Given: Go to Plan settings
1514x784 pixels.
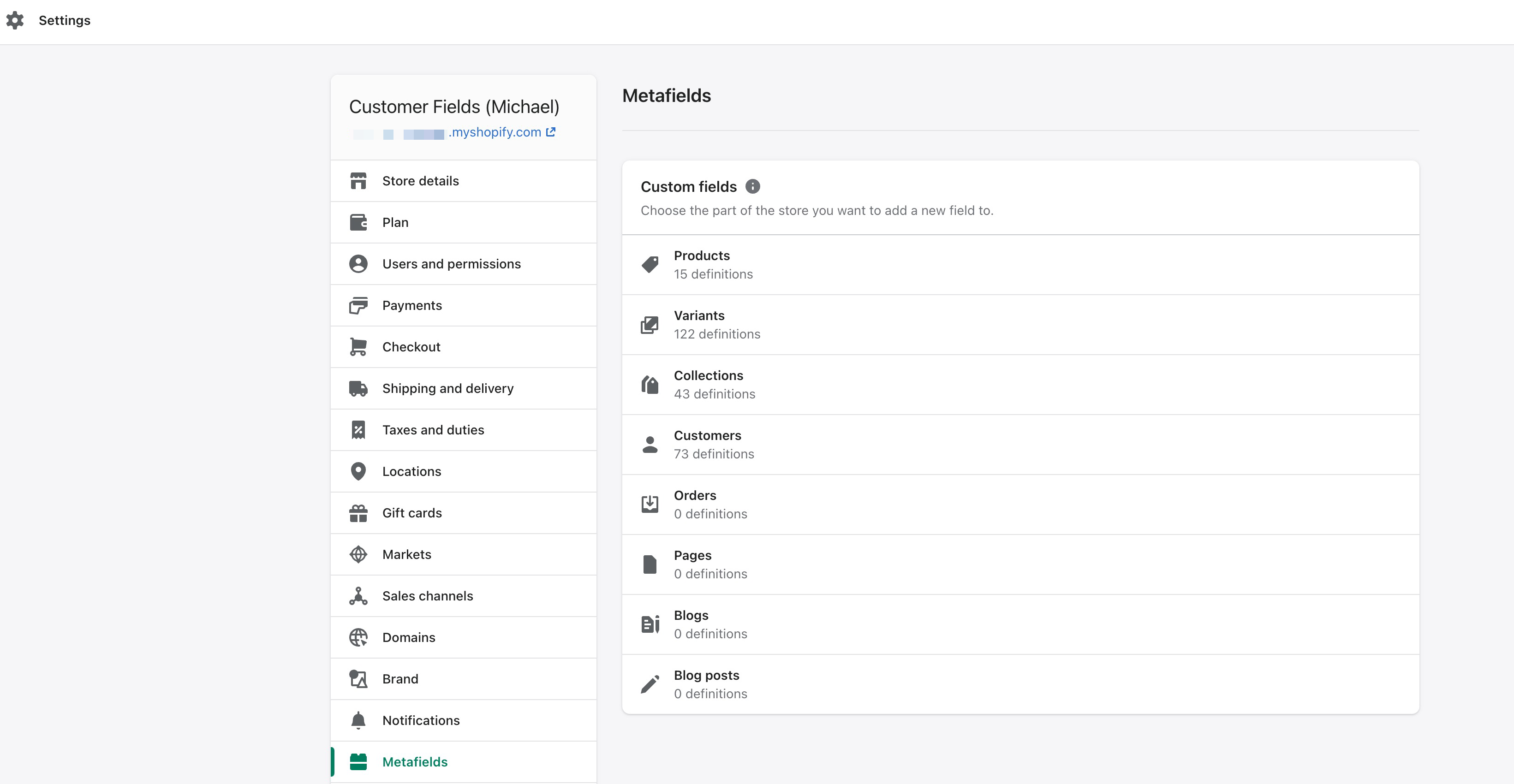Looking at the screenshot, I should 463,222.
